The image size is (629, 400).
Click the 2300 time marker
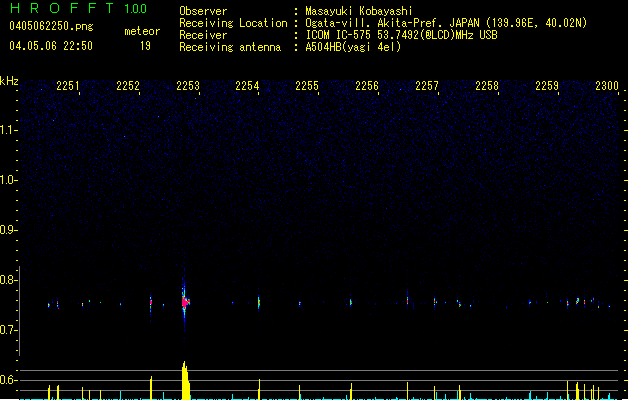(x=607, y=87)
